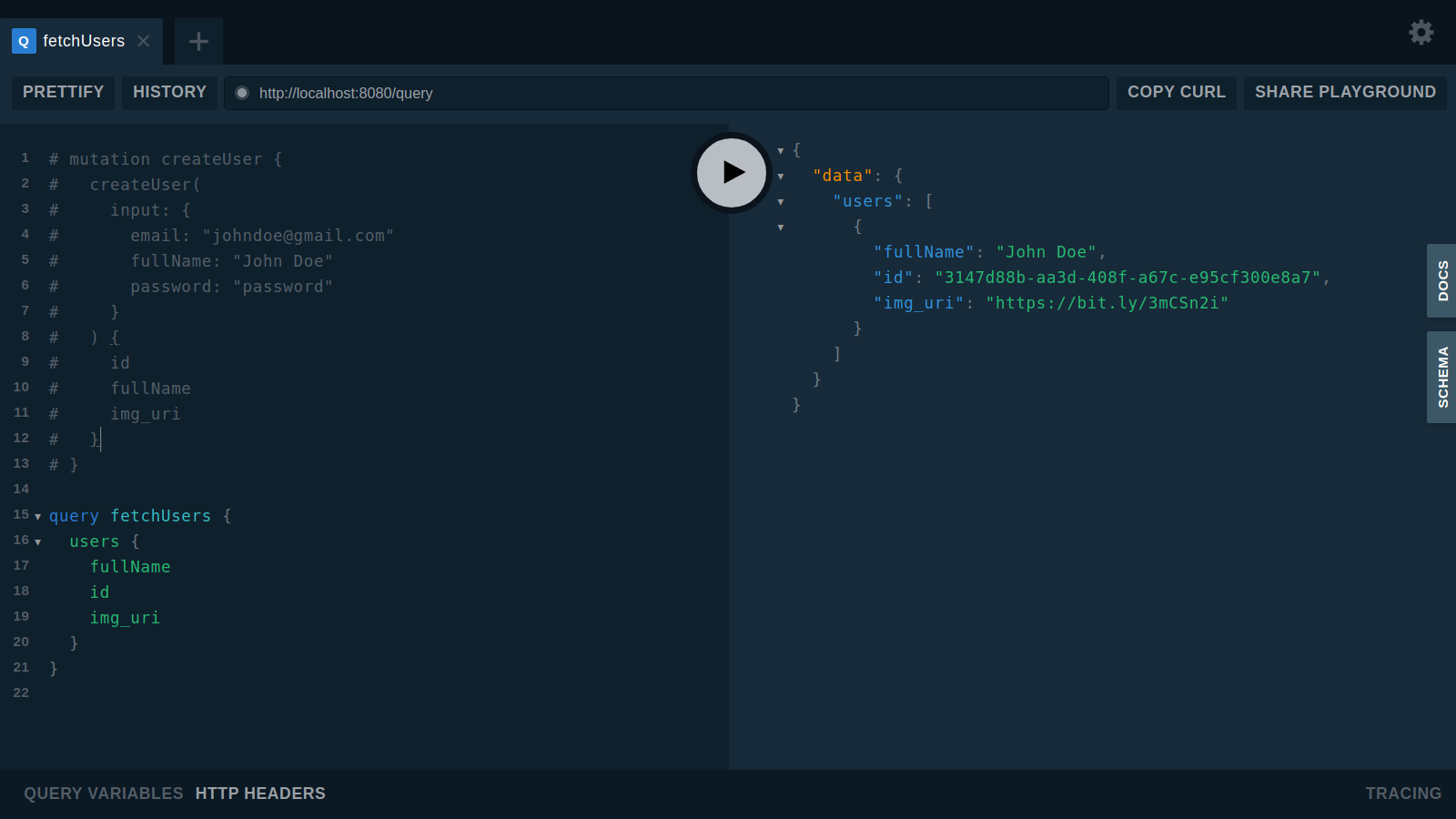Screen dimensions: 1456x819
Task: Select the fetchUsers tab
Action: click(82, 41)
